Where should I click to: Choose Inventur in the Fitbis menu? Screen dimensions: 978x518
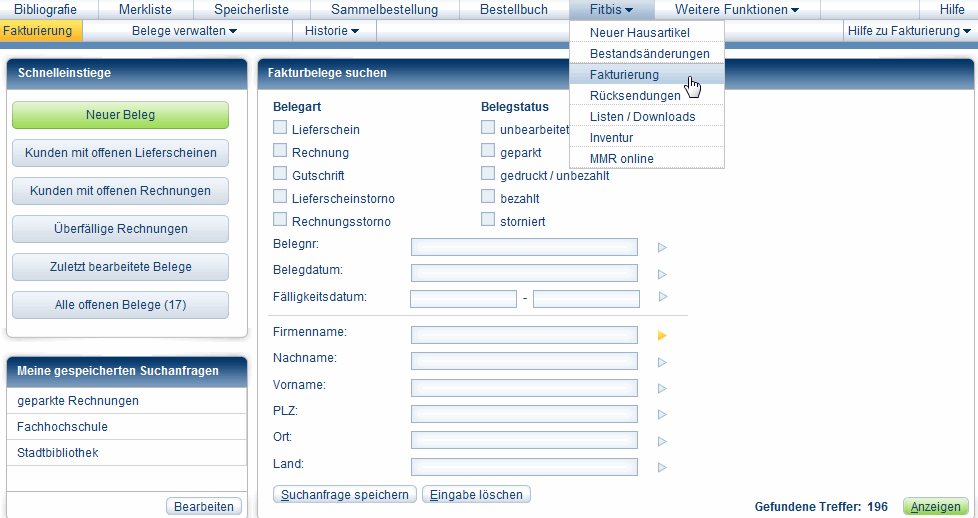(x=611, y=138)
